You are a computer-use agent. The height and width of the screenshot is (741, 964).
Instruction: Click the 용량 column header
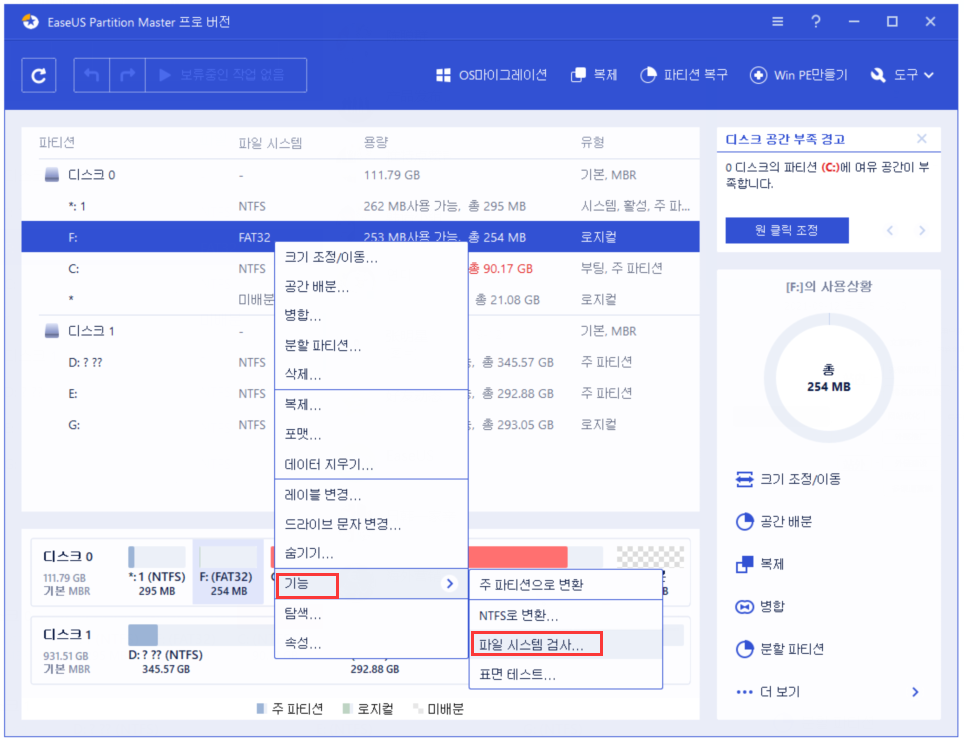point(376,143)
